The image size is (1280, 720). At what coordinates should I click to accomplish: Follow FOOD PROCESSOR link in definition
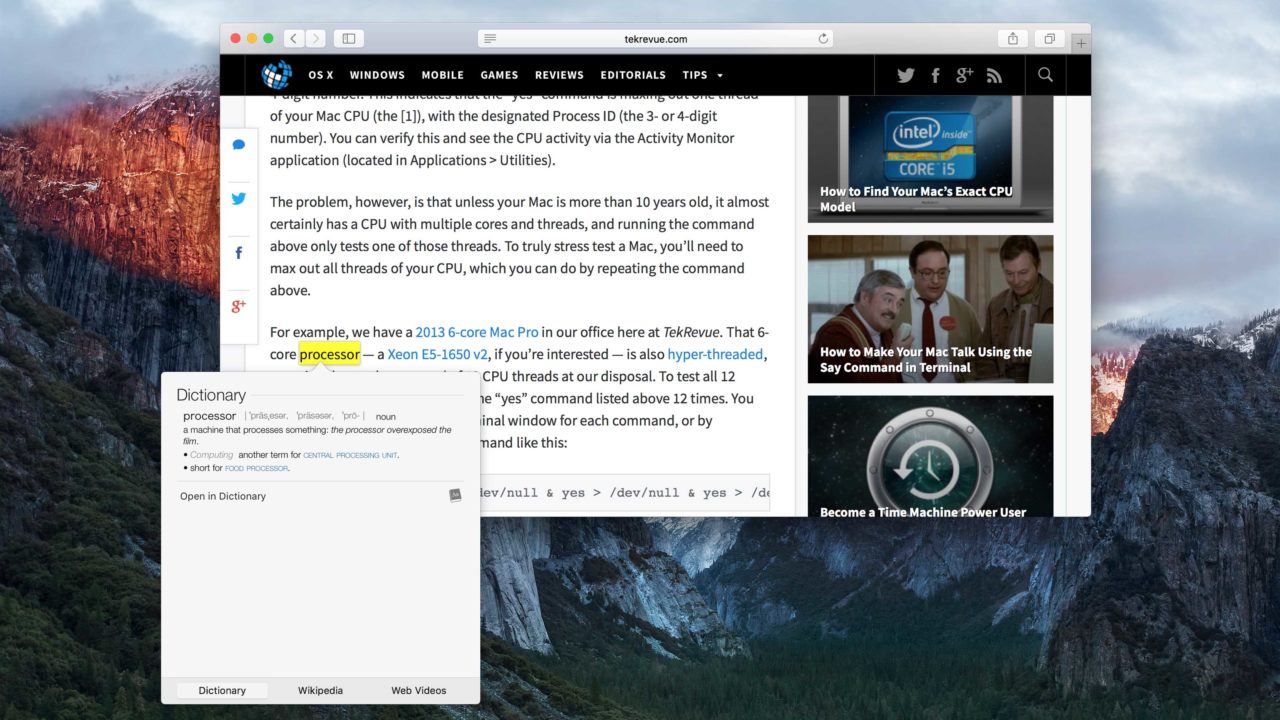pos(257,468)
